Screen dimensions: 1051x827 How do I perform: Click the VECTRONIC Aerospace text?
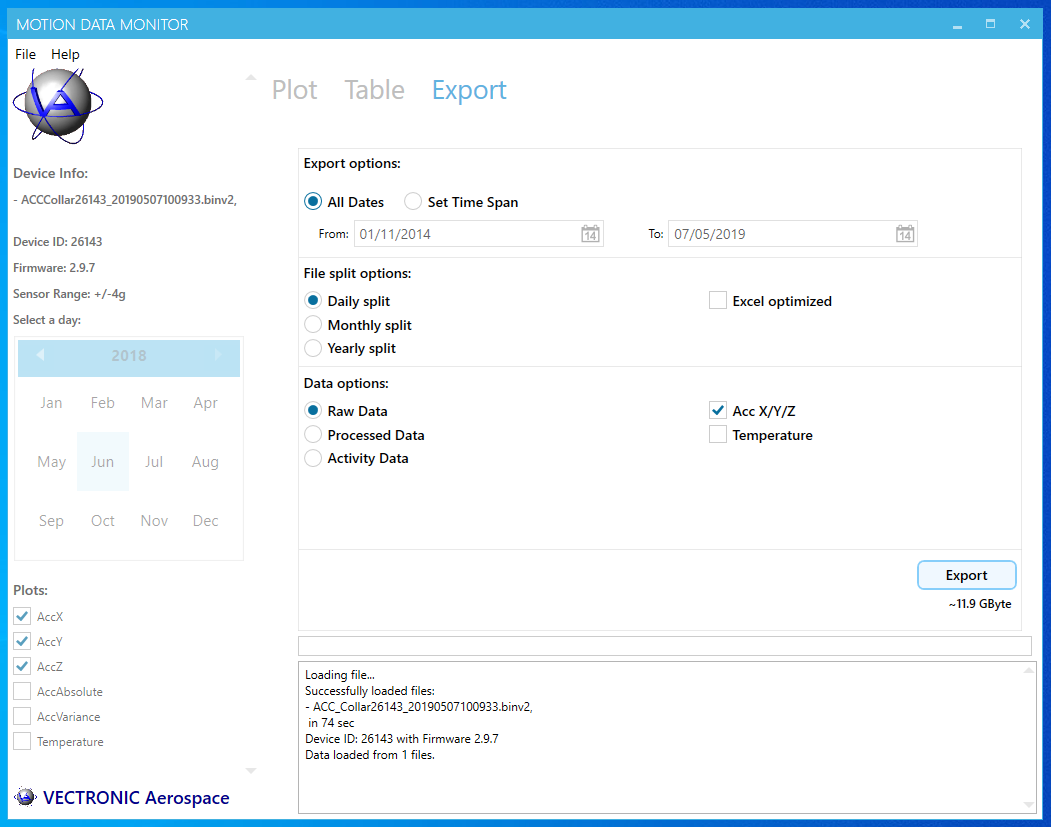tap(136, 798)
